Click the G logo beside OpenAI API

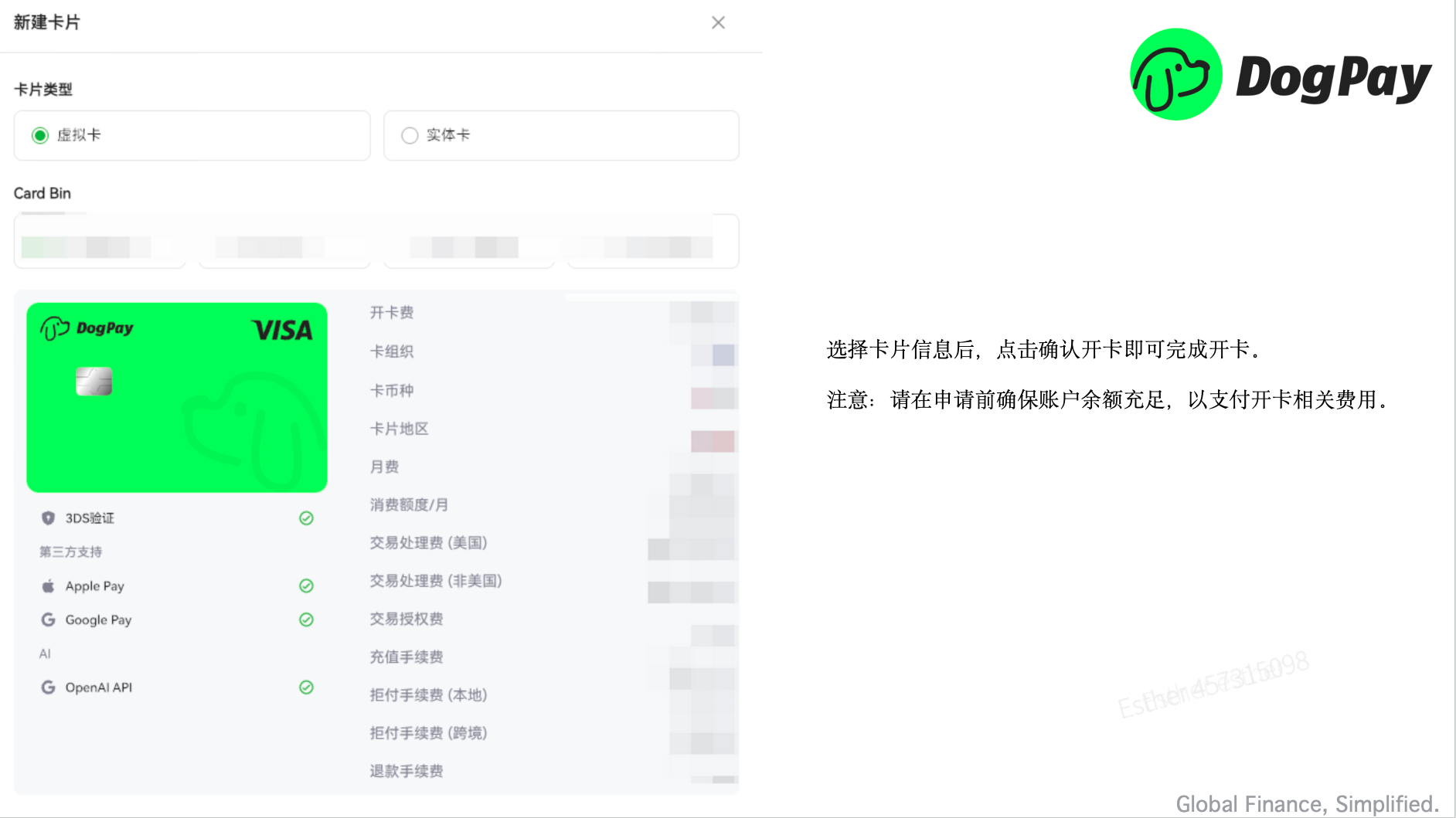coord(48,687)
